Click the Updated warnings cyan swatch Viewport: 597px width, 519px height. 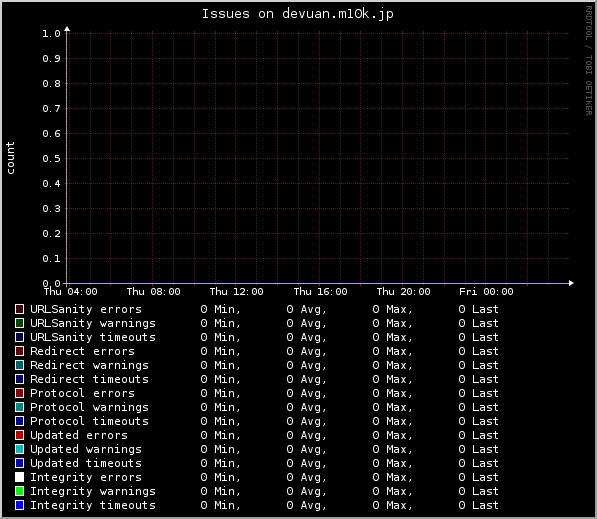pyautogui.click(x=19, y=449)
